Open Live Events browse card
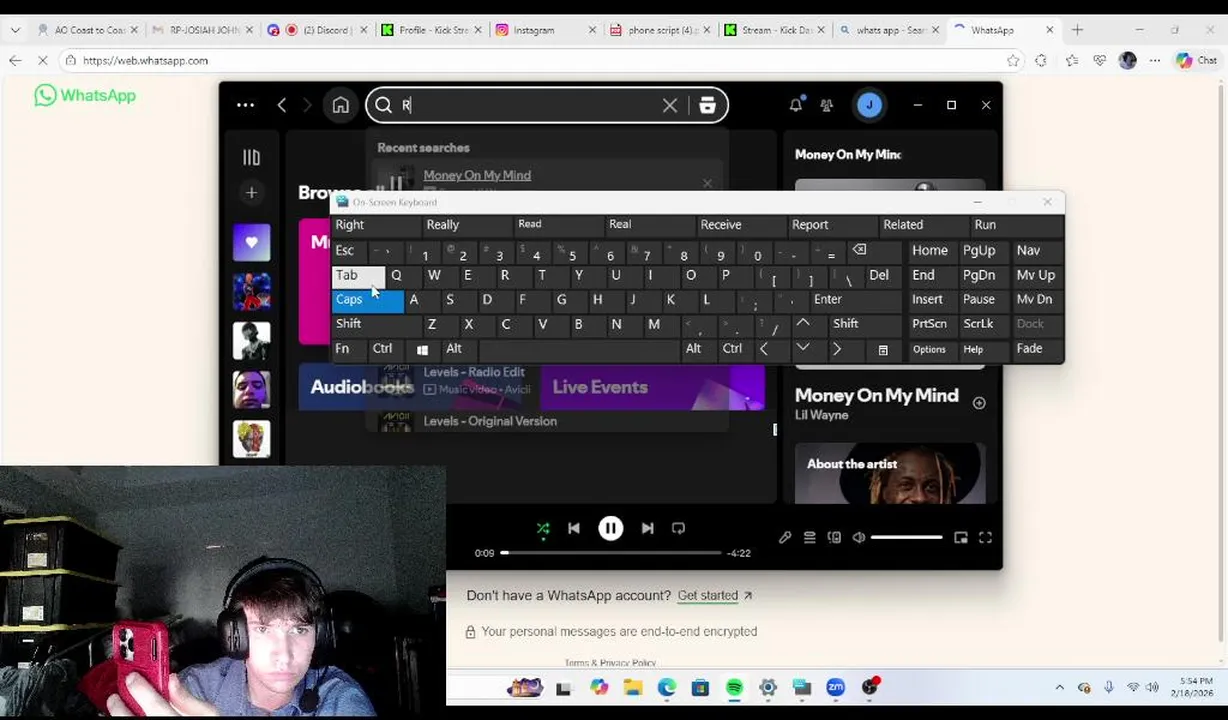Screen dimensions: 1228x720 pyautogui.click(x=652, y=388)
